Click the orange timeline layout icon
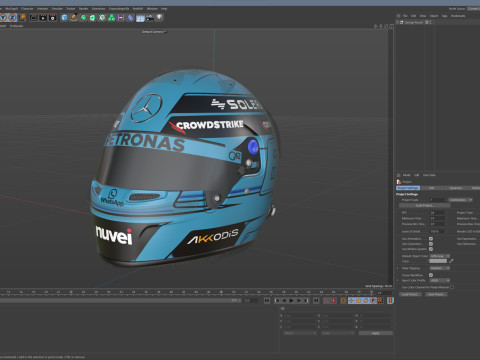The height and width of the screenshot is (360, 480). click(390, 301)
